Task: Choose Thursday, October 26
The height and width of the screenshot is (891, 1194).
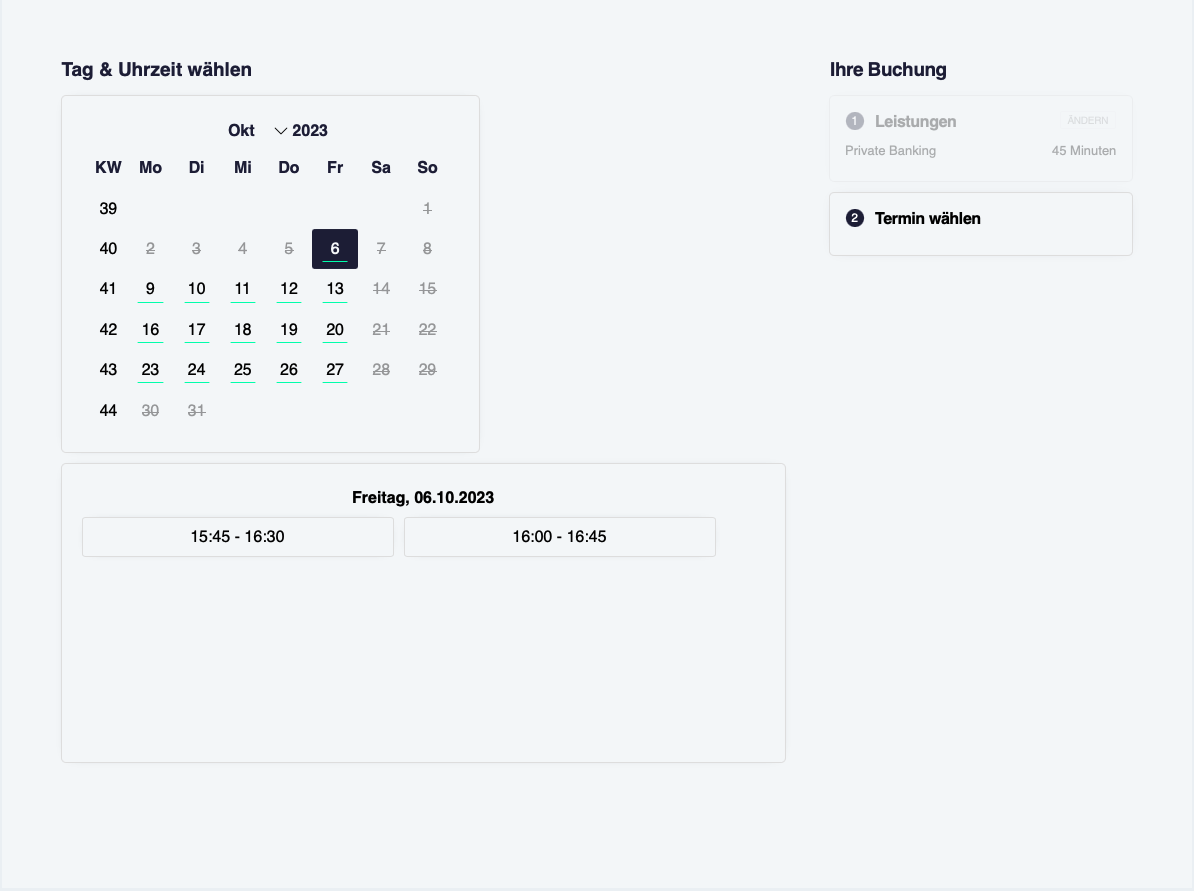Action: 289,370
